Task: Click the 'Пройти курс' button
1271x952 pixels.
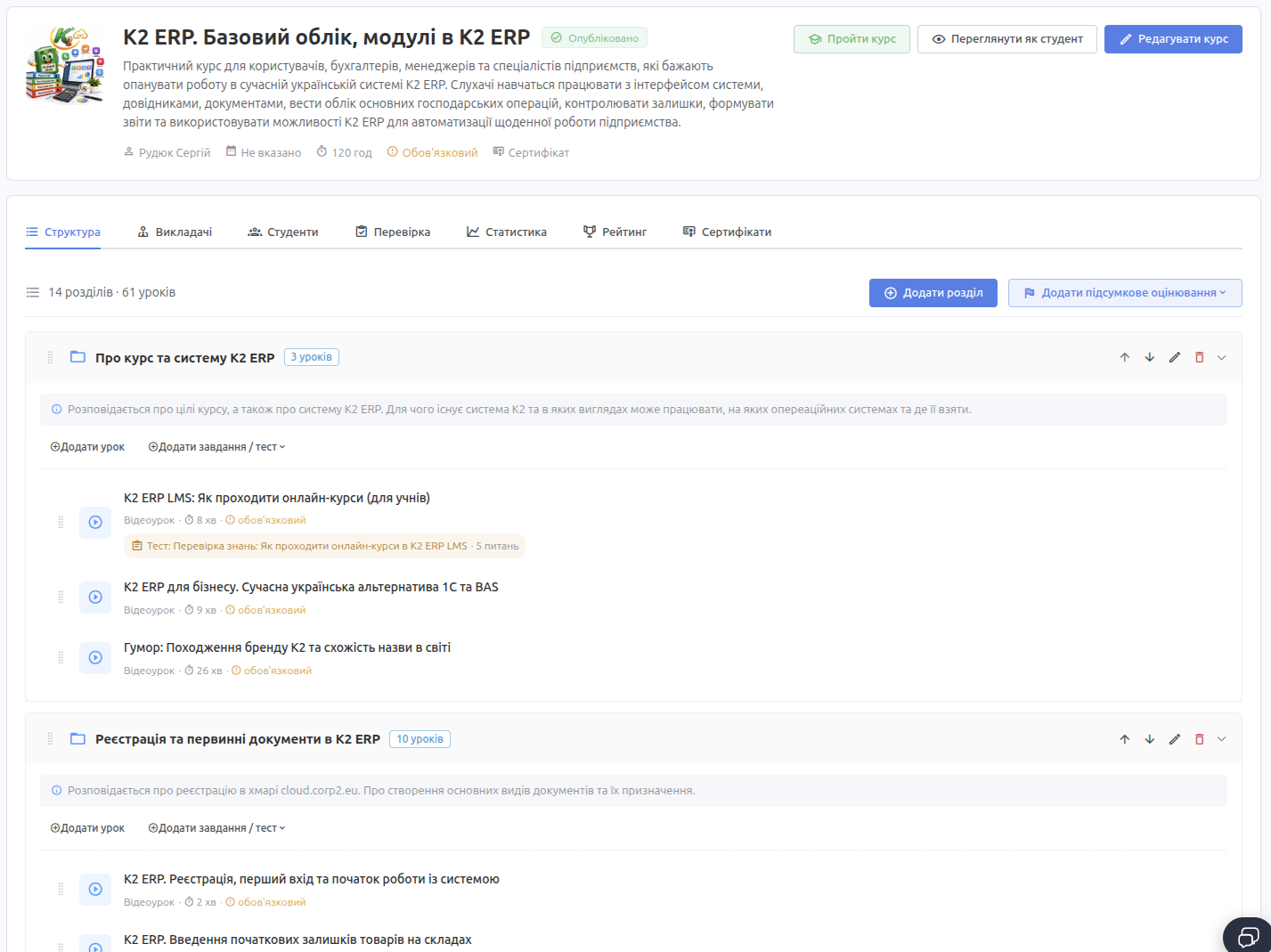Action: coord(852,39)
